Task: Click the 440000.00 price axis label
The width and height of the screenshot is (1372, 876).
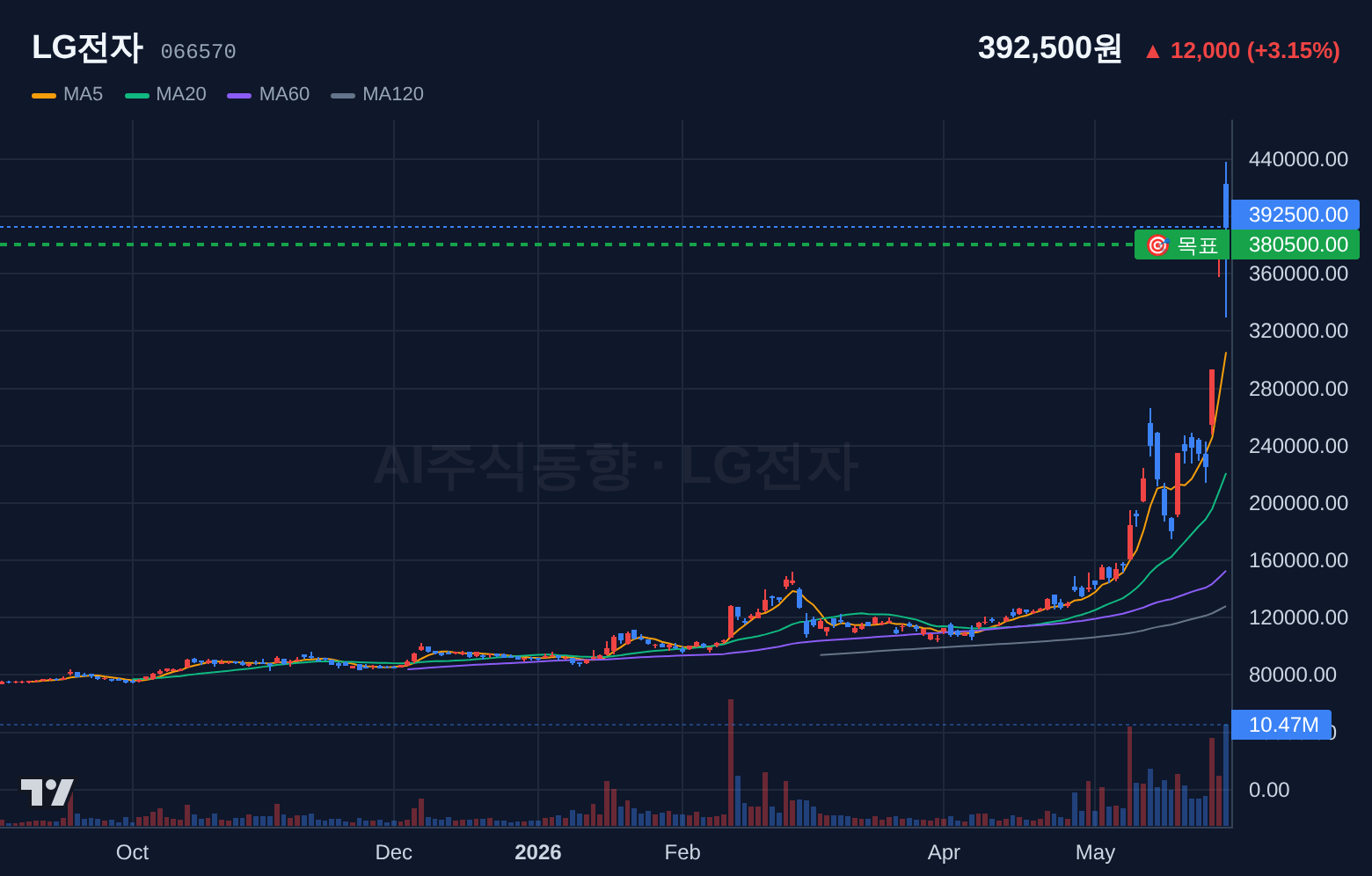Action: click(1298, 159)
